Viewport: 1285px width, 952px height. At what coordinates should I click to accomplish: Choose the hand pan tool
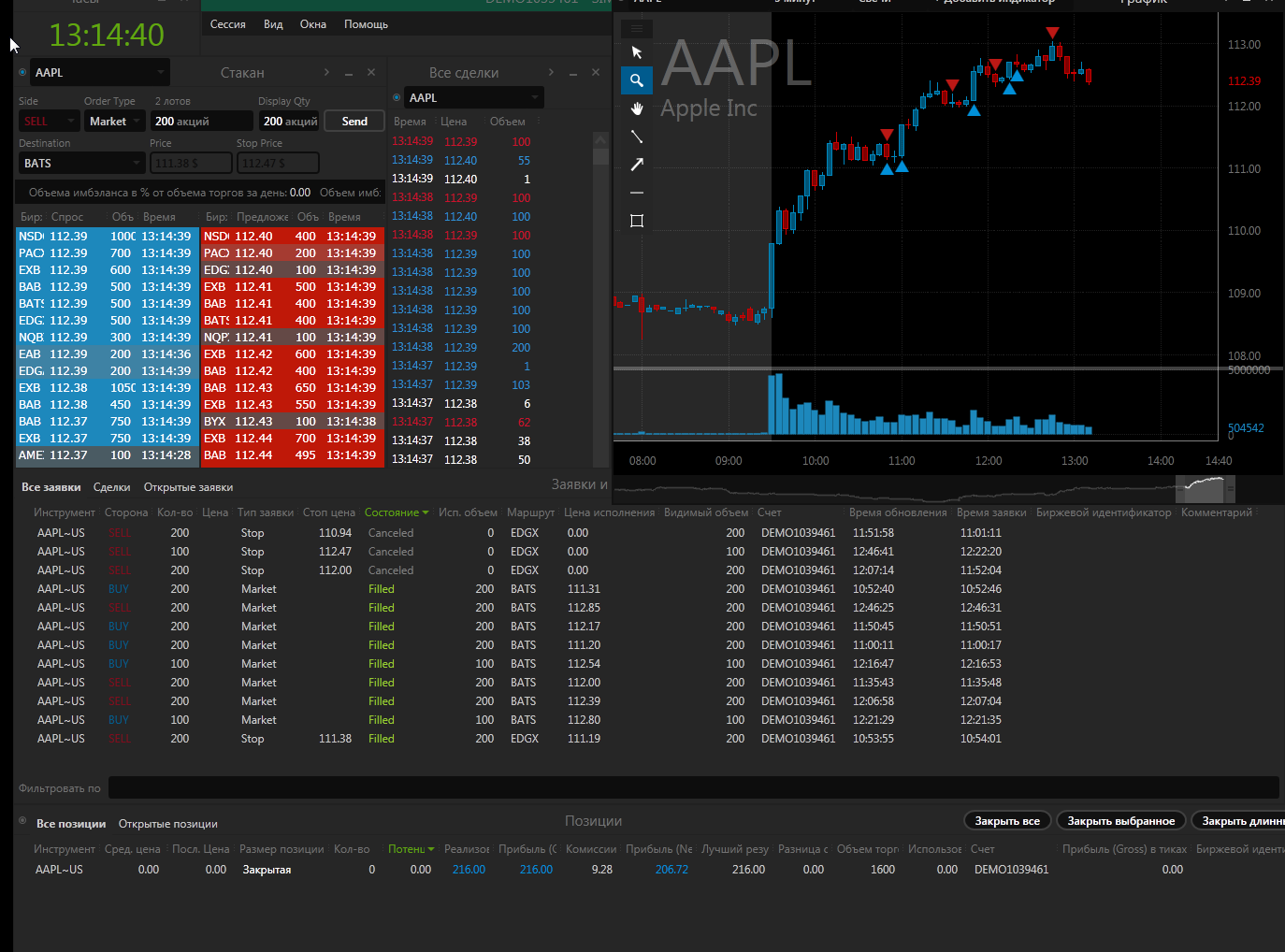tap(637, 108)
